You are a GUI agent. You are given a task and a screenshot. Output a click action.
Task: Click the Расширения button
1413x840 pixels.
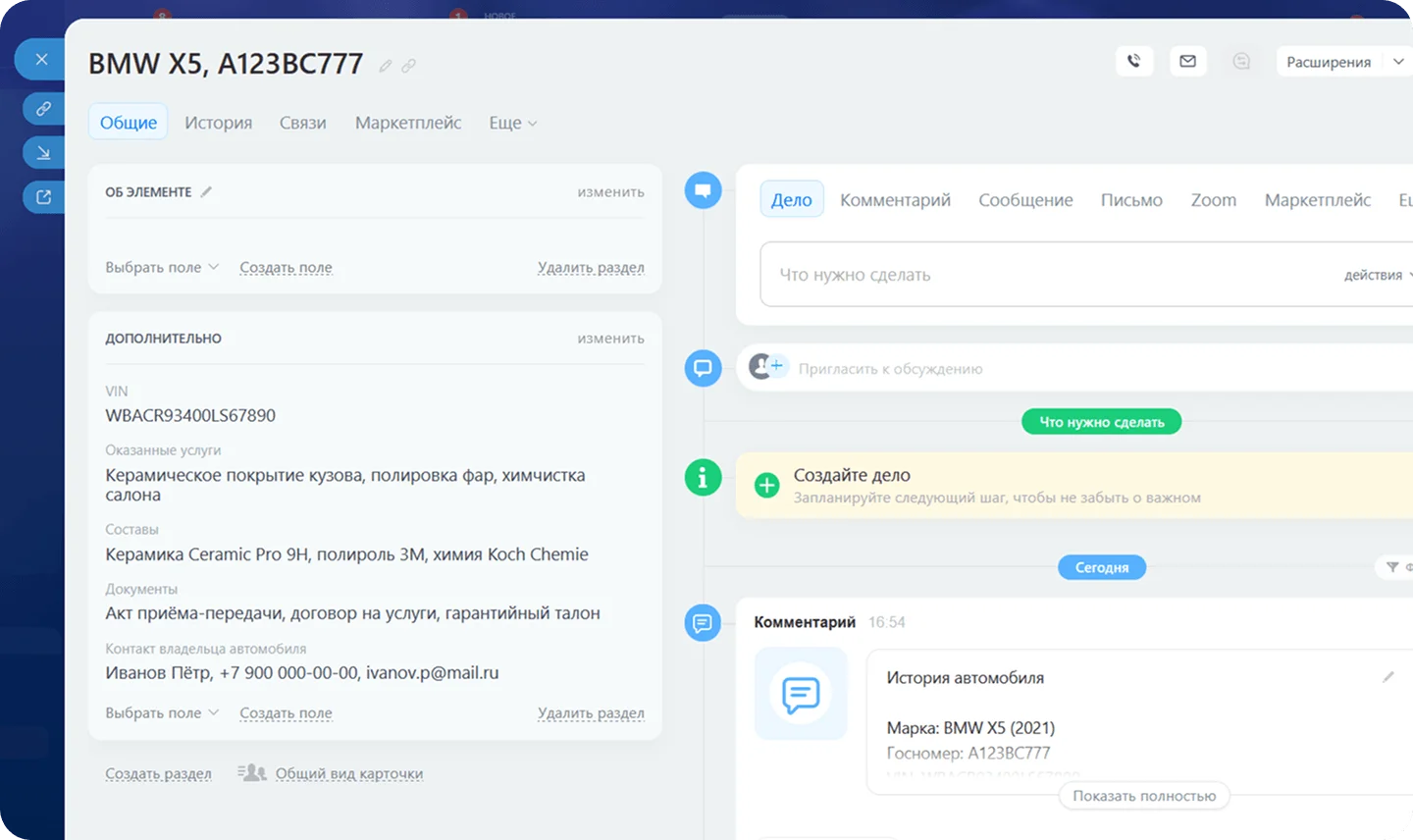click(x=1329, y=62)
